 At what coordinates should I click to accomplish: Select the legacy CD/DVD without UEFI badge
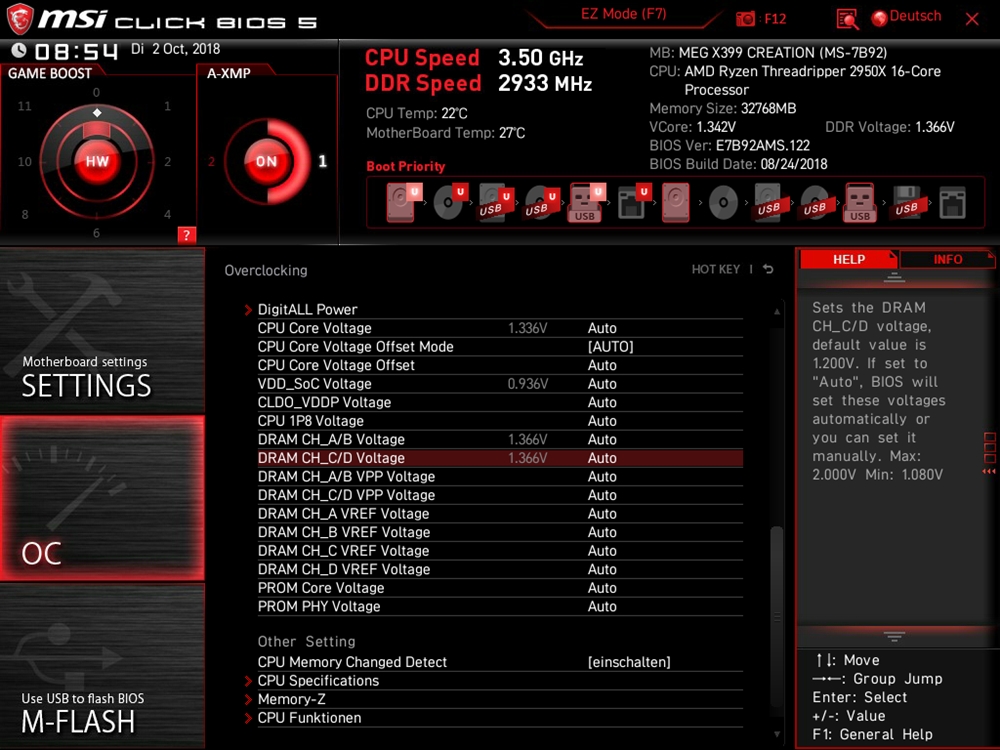click(x=723, y=202)
